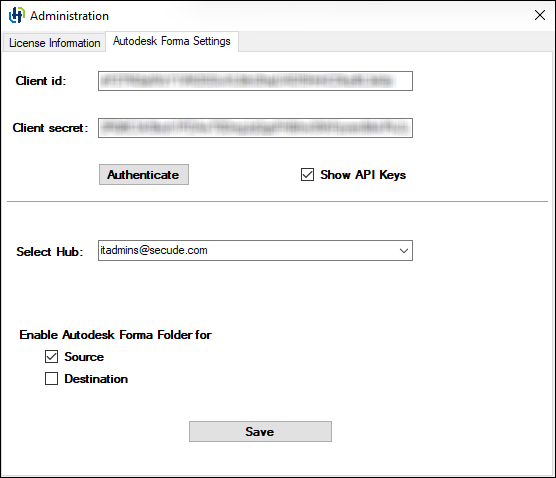Screen dimensions: 556x478
Task: Click into the Client secret field
Action: click(x=255, y=128)
